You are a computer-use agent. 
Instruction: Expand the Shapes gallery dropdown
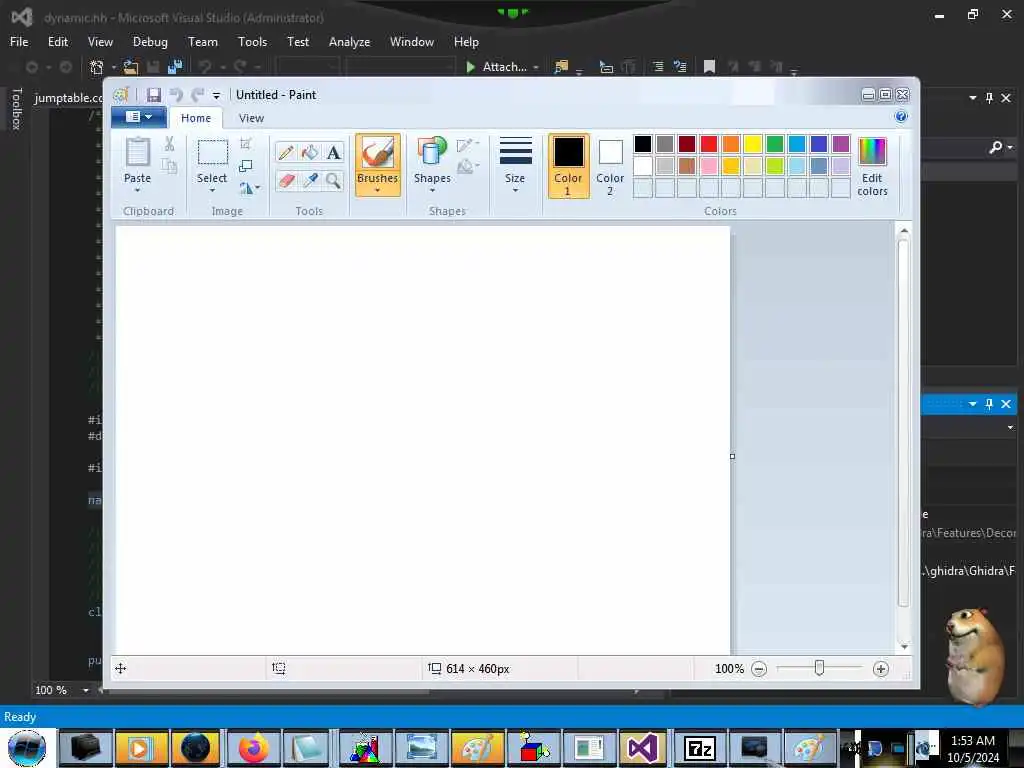pos(432,191)
